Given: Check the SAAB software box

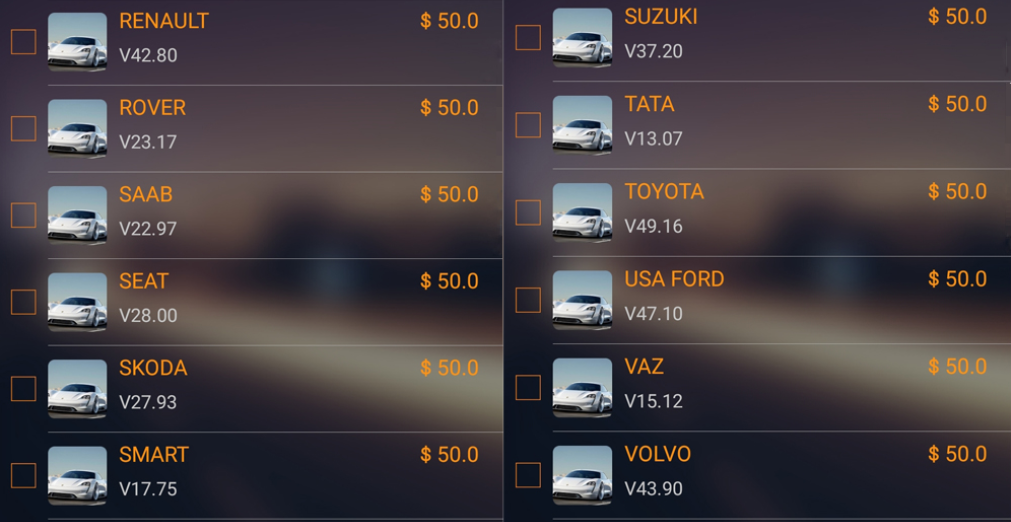Looking at the screenshot, I should (x=23, y=215).
